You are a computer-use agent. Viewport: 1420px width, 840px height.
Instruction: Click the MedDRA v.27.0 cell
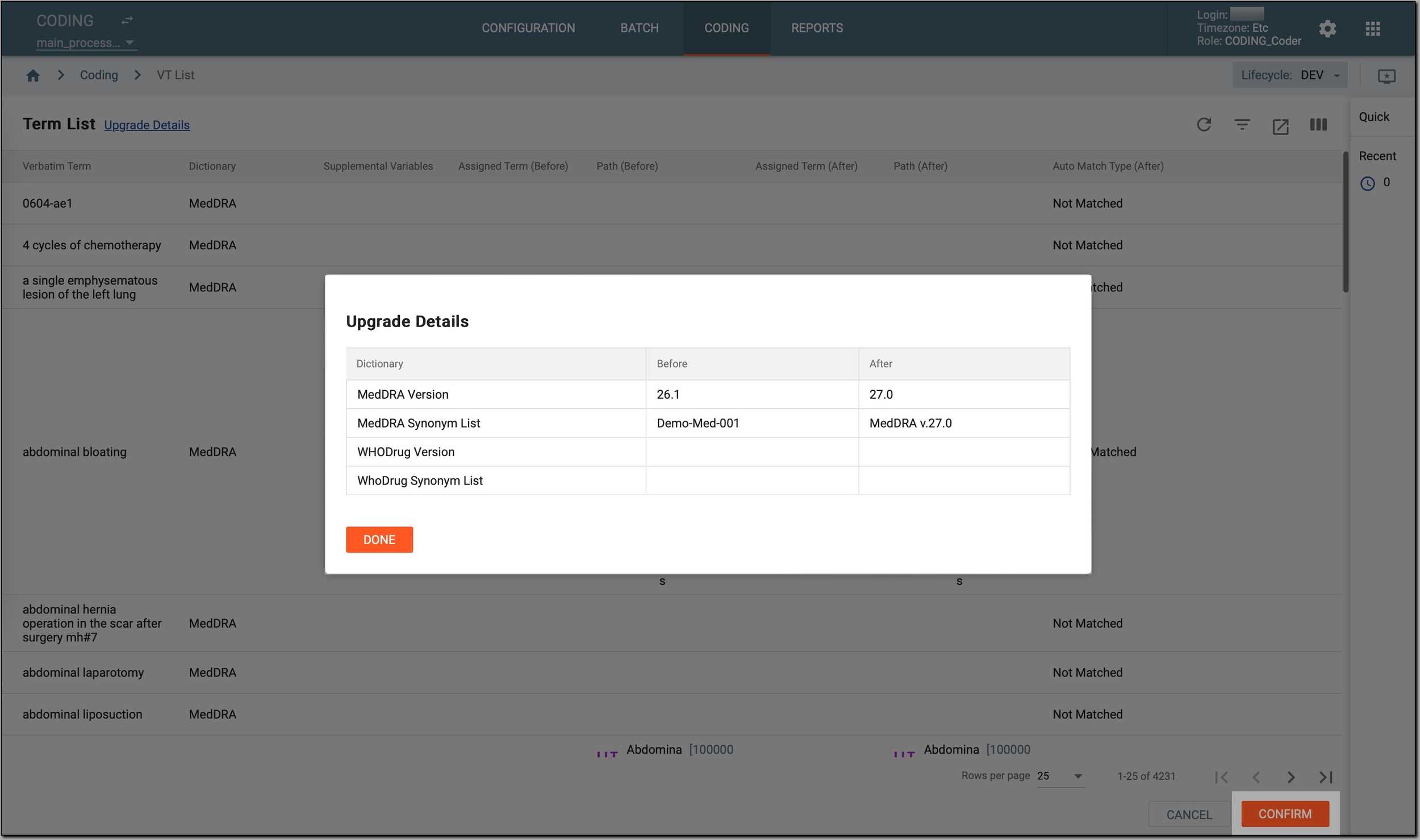[x=963, y=423]
